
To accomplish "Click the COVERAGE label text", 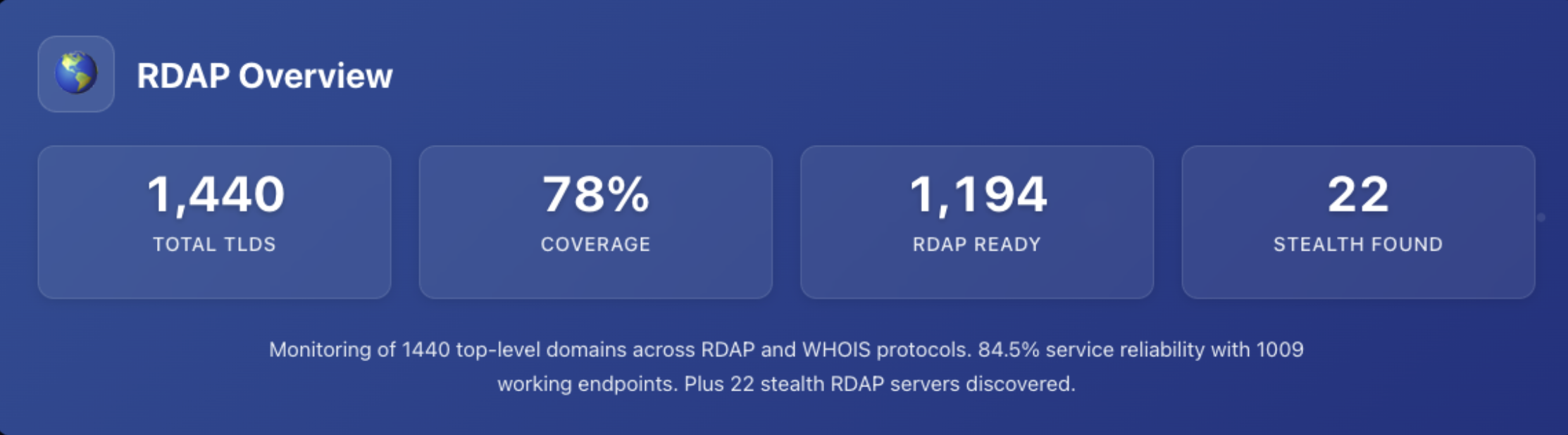I will tap(595, 244).
